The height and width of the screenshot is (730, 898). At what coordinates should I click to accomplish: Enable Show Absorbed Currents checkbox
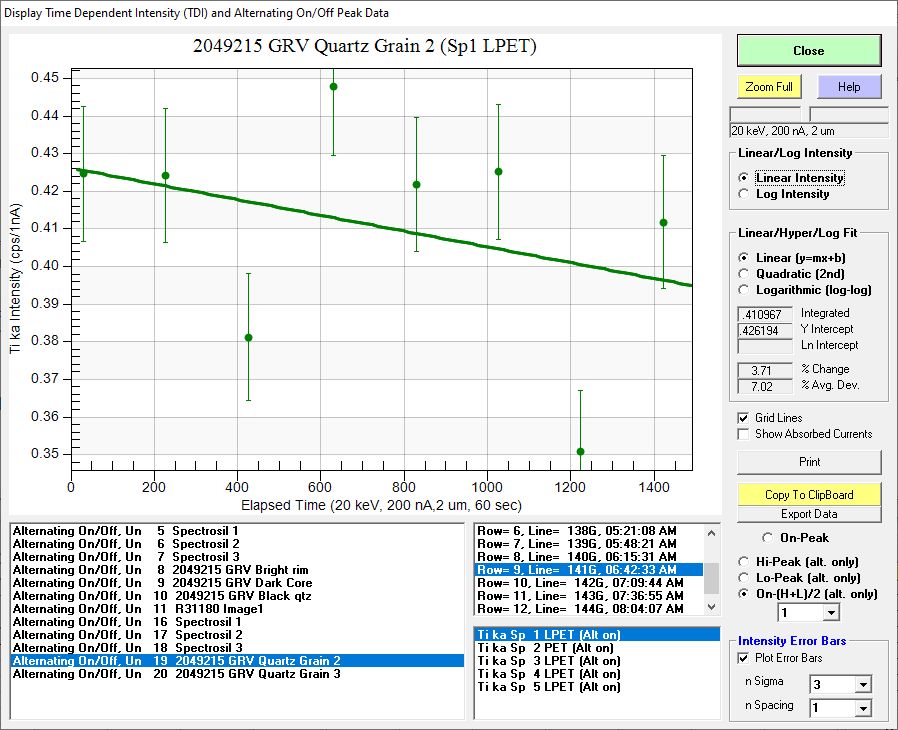743,434
